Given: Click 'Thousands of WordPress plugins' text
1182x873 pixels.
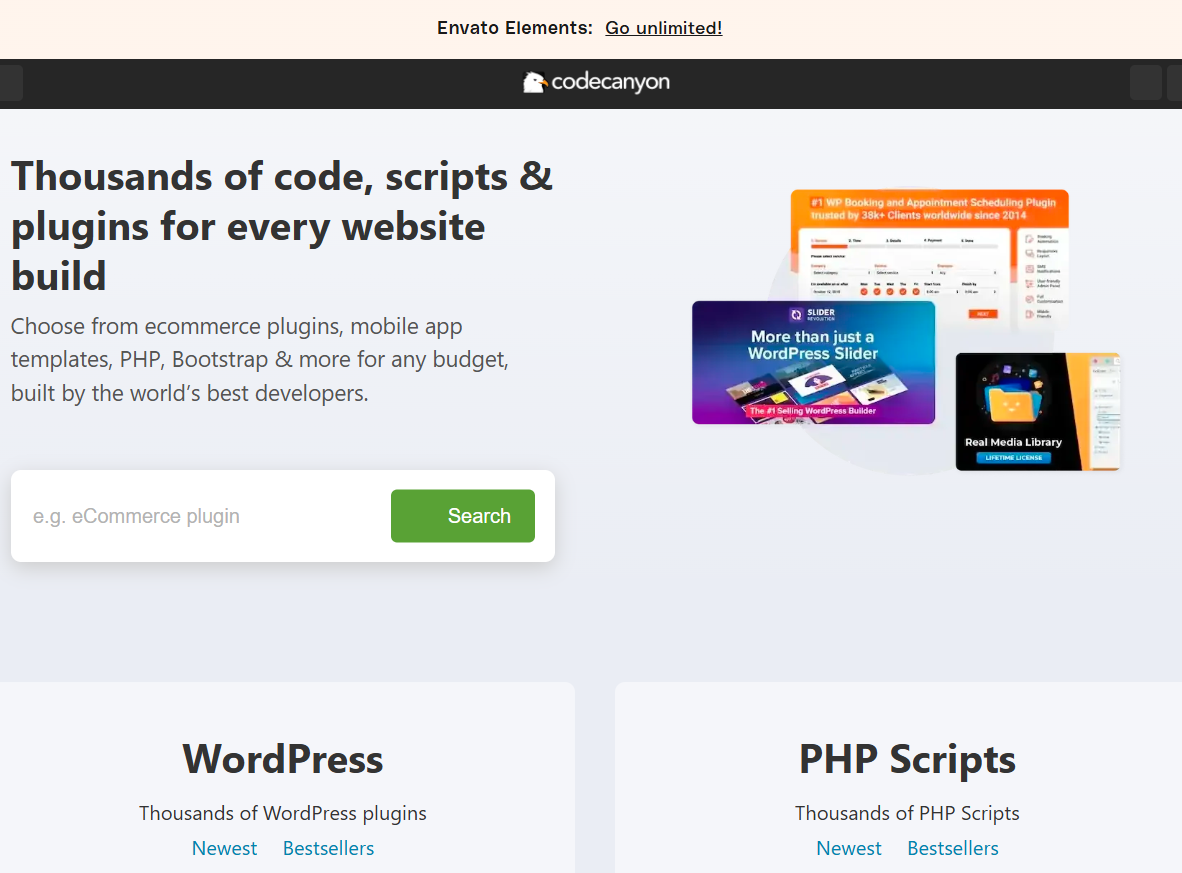Looking at the screenshot, I should point(283,813).
